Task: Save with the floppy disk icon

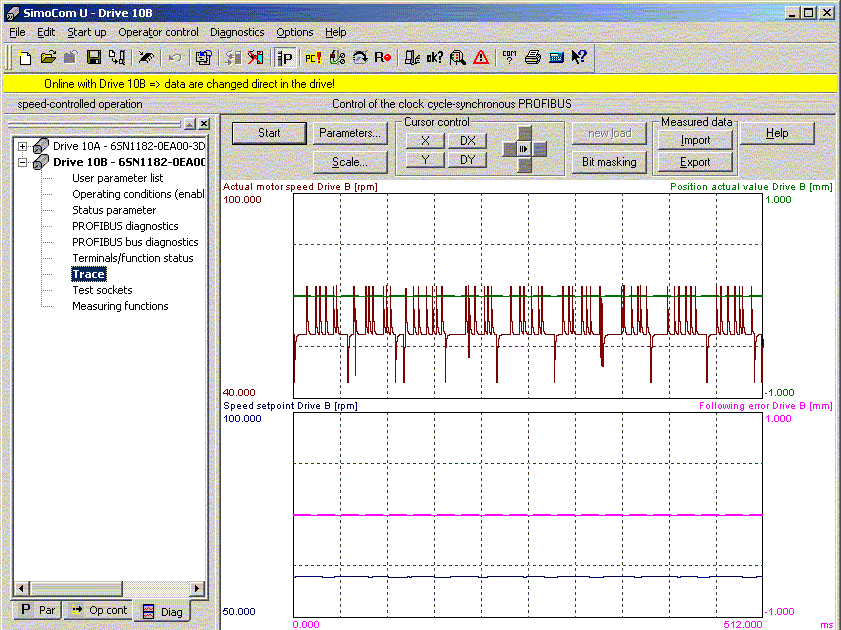Action: [x=94, y=57]
